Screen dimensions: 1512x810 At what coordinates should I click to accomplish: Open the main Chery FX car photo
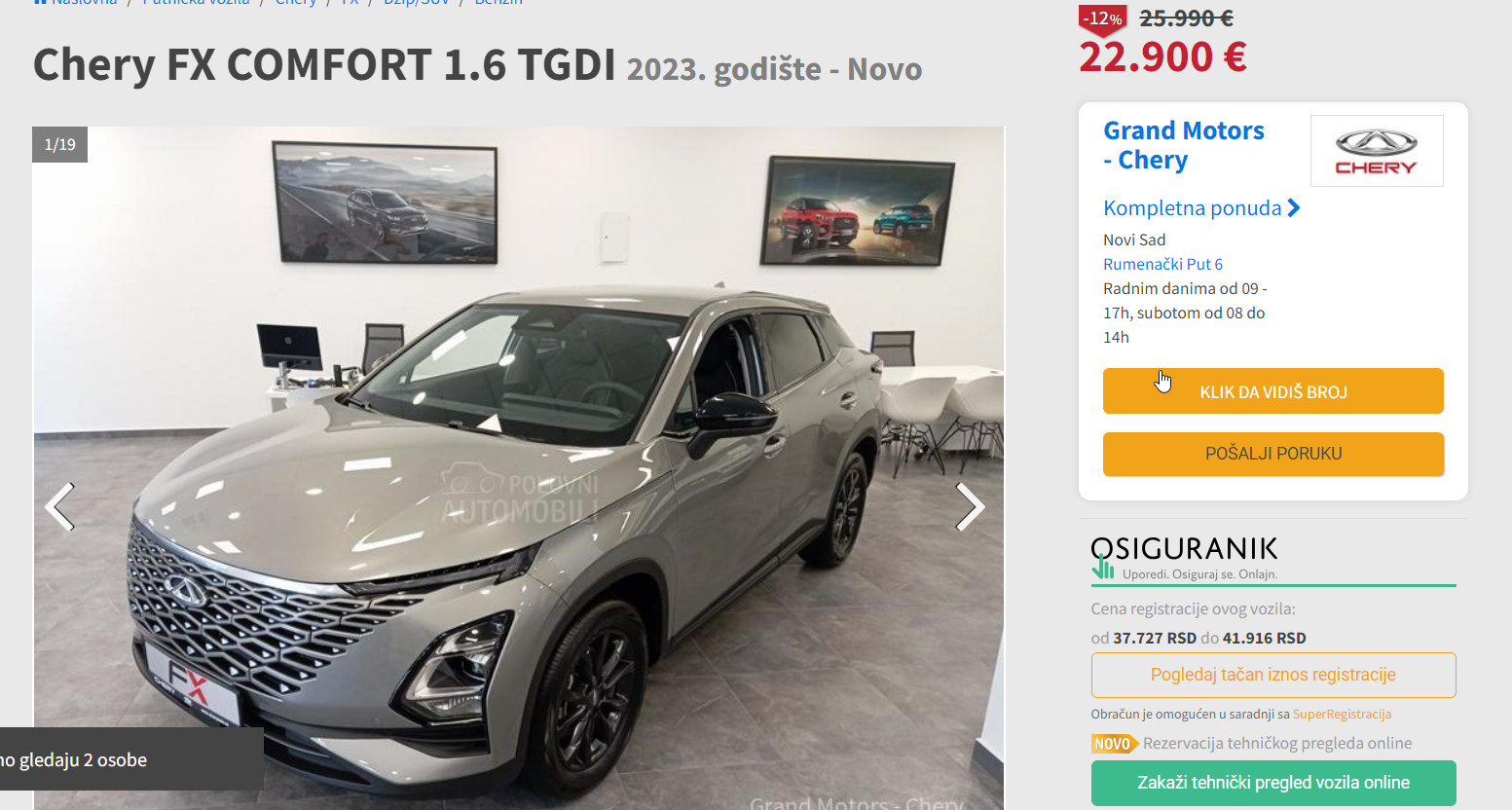[518, 467]
